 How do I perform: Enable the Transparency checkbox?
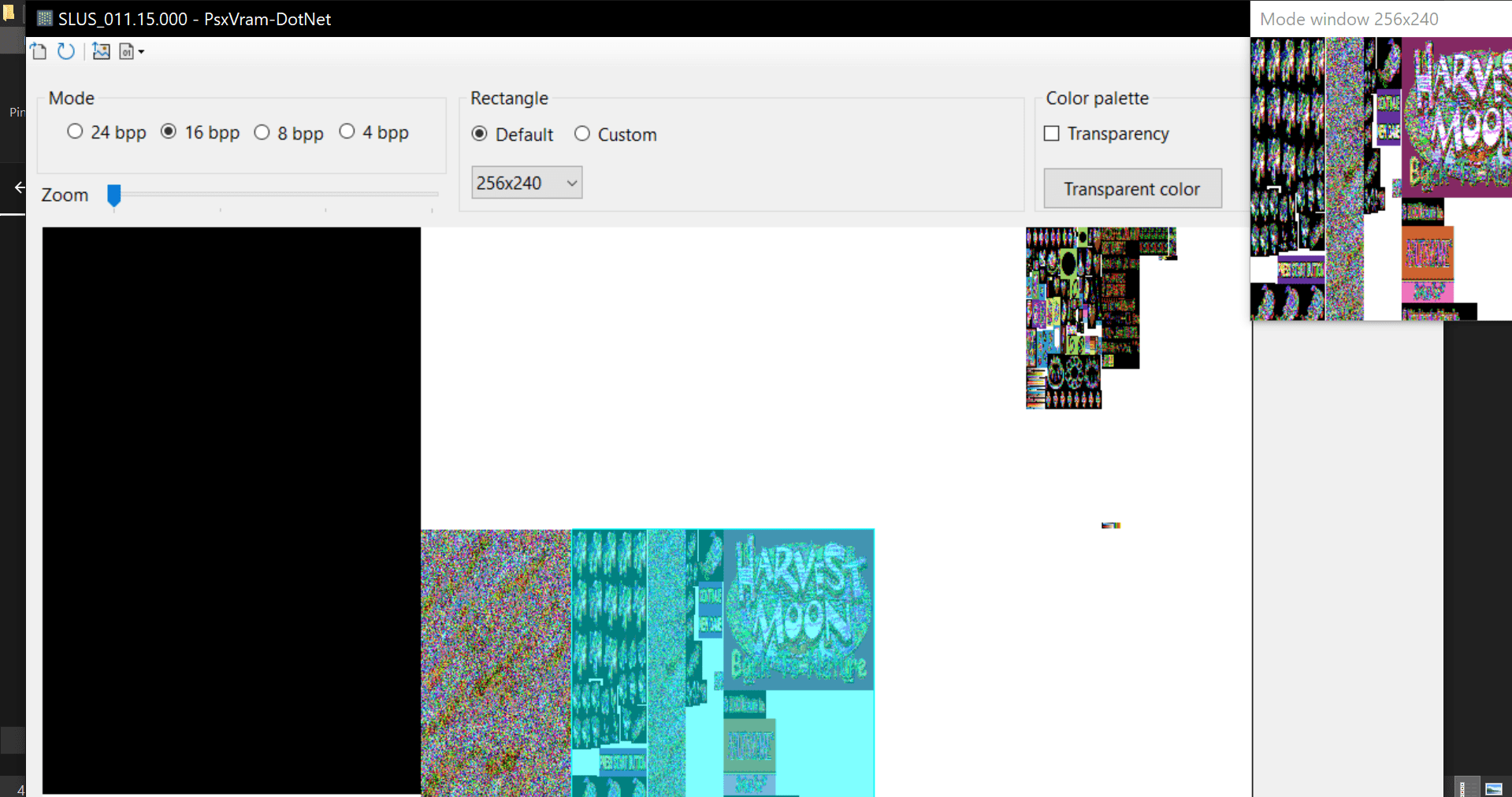point(1106,134)
